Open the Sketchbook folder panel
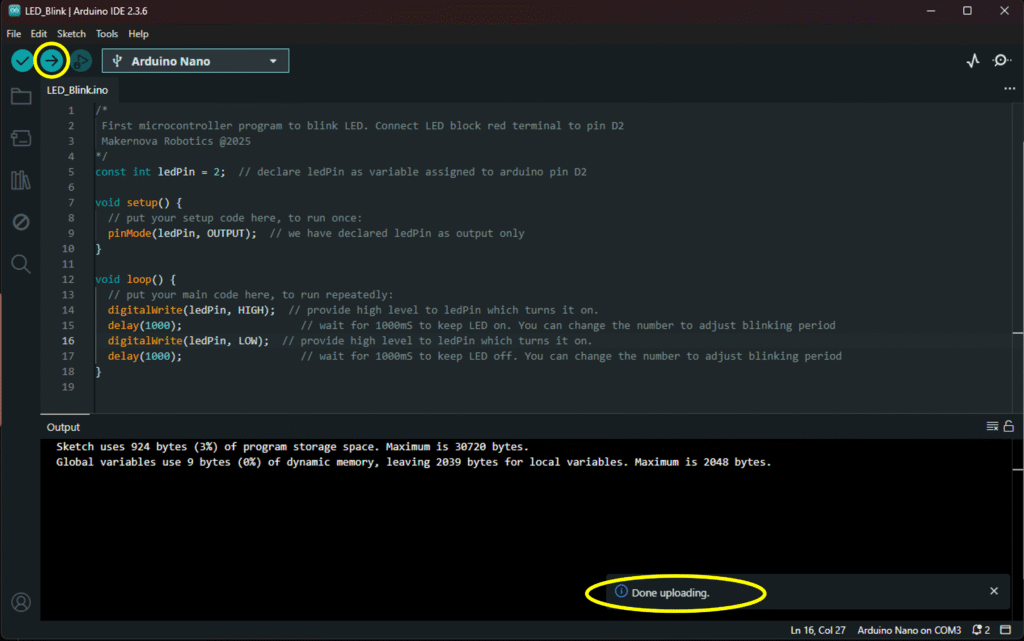This screenshot has height=641, width=1024. coord(20,97)
